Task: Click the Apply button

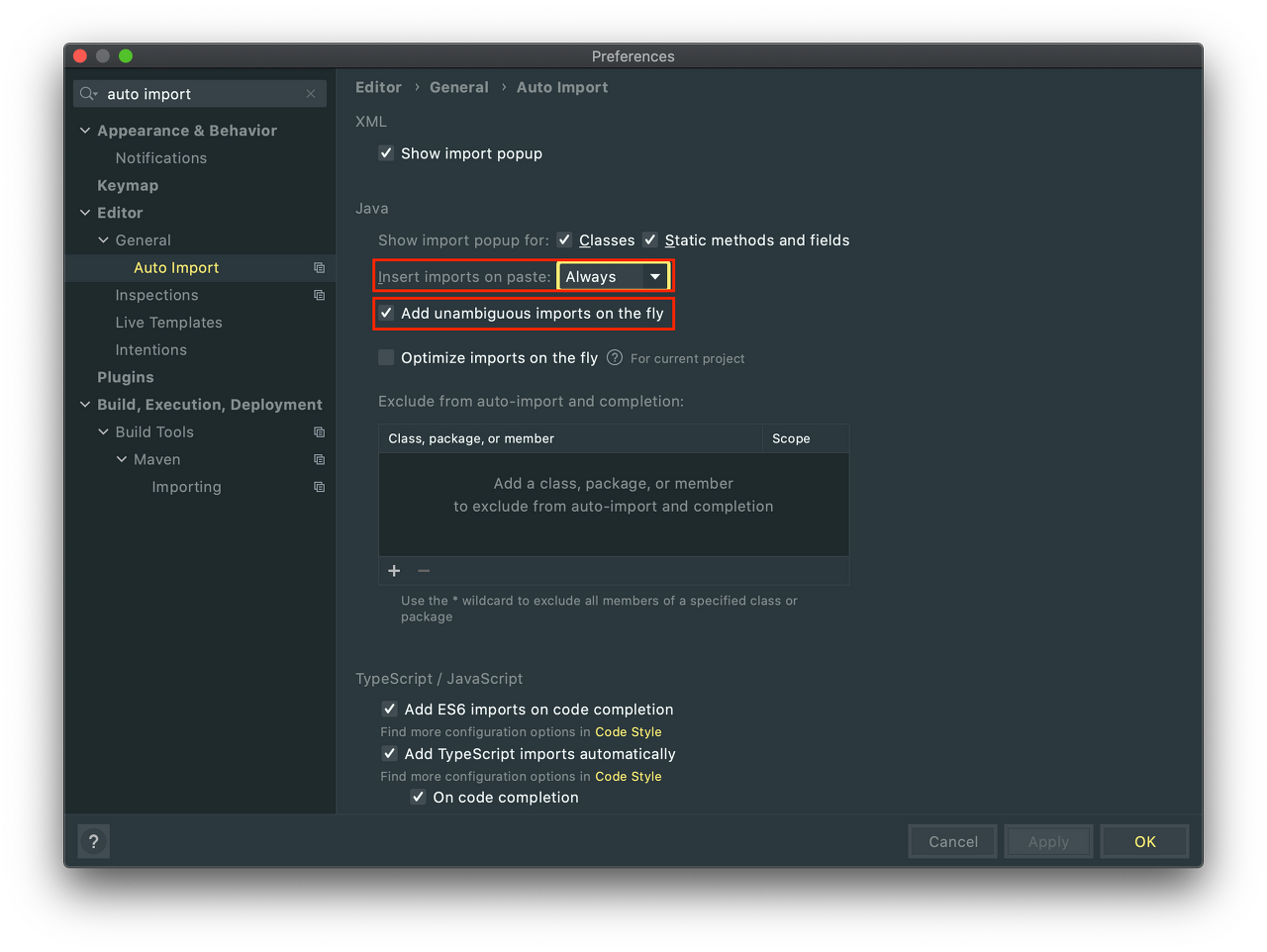Action: 1048,841
